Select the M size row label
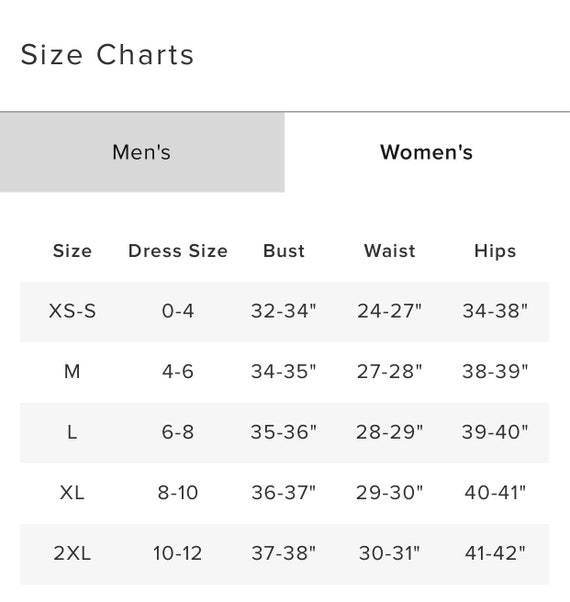 72,371
